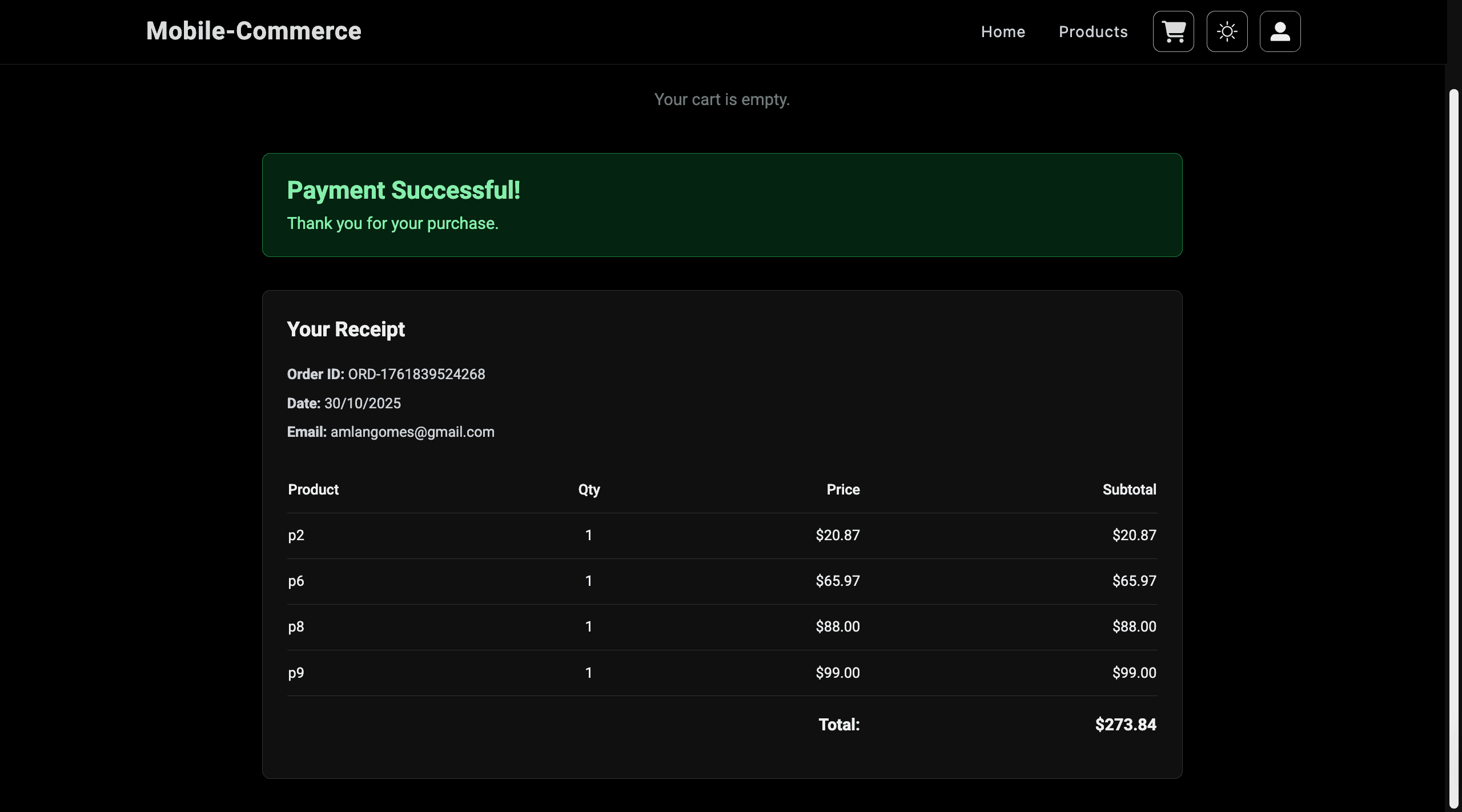Select the email amlangomes@gmail.com
The image size is (1462, 812).
click(412, 432)
